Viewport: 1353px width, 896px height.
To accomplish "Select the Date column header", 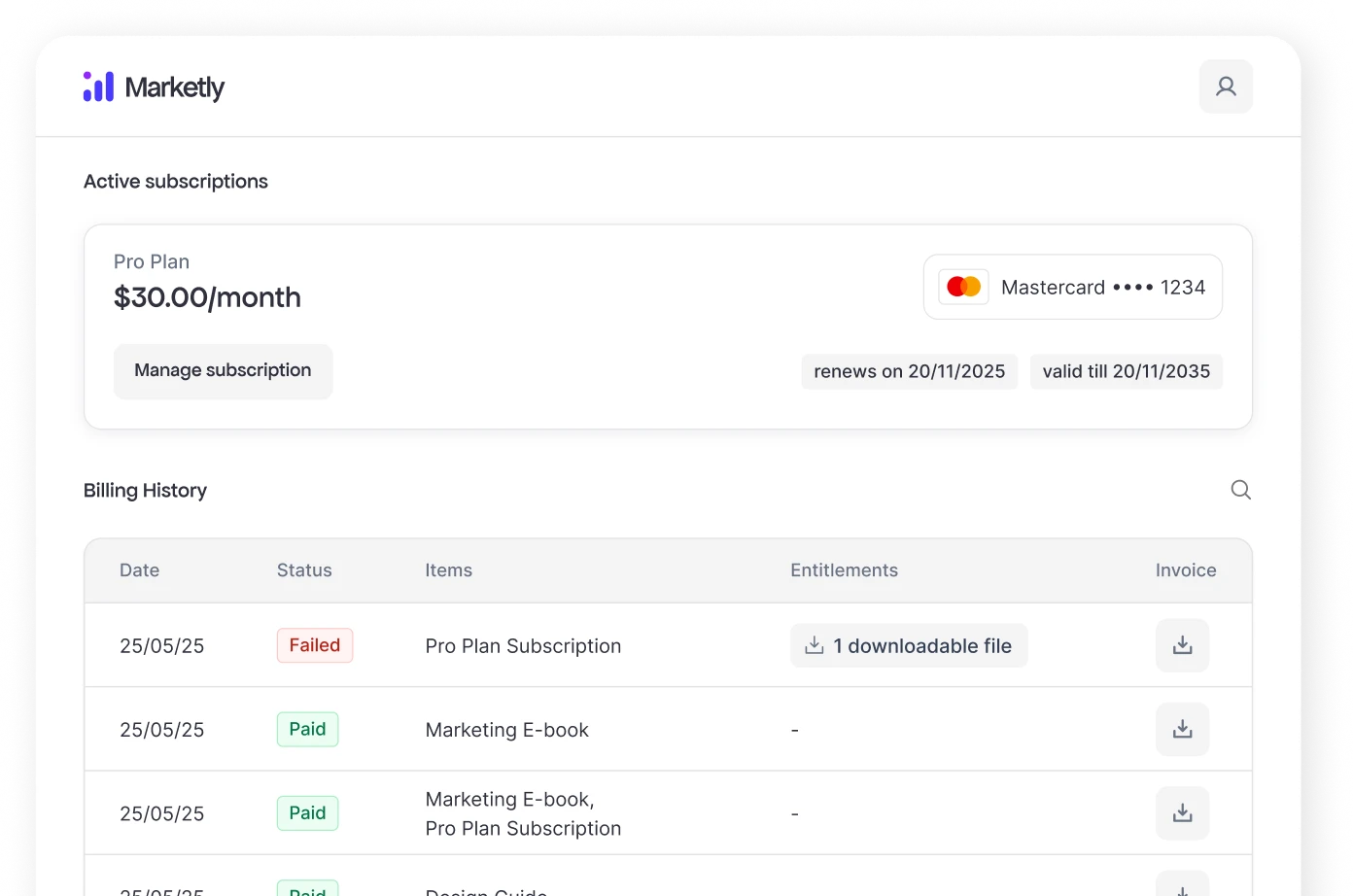I will tap(139, 570).
